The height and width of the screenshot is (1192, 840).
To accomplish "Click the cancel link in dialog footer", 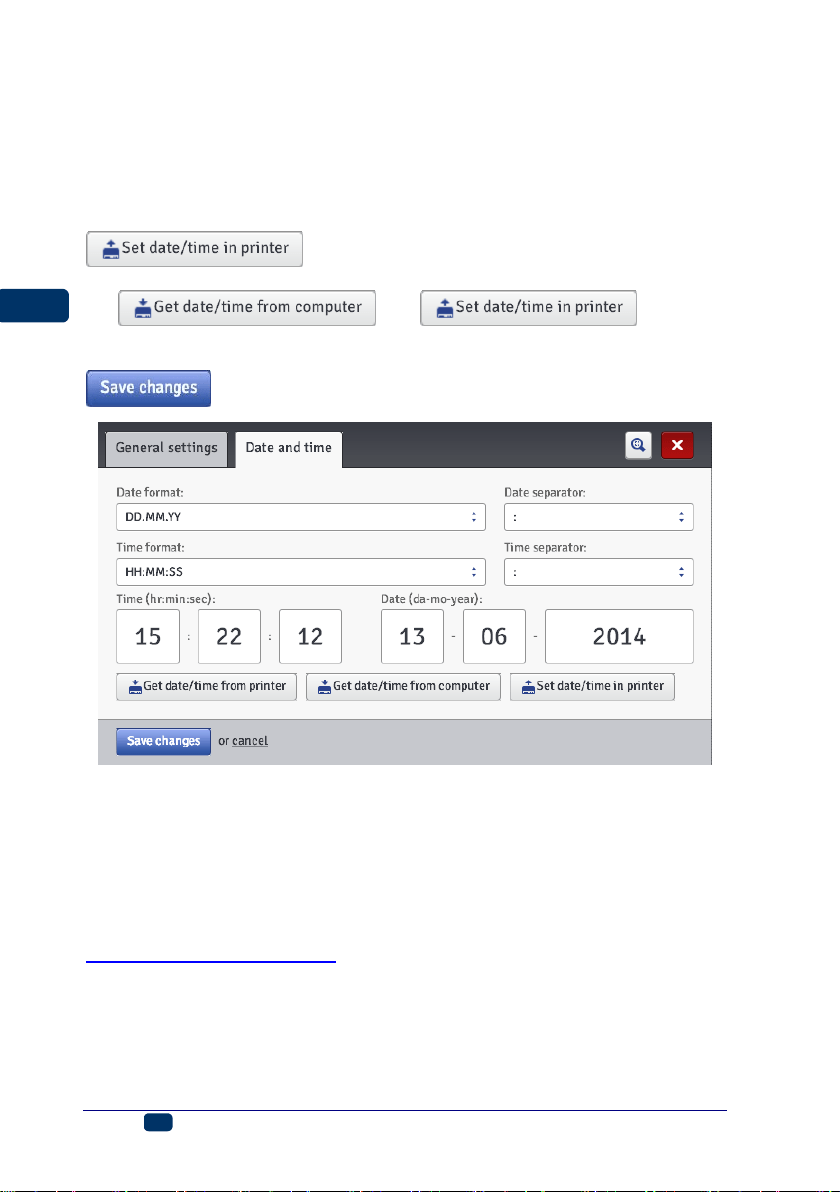I will tap(250, 741).
